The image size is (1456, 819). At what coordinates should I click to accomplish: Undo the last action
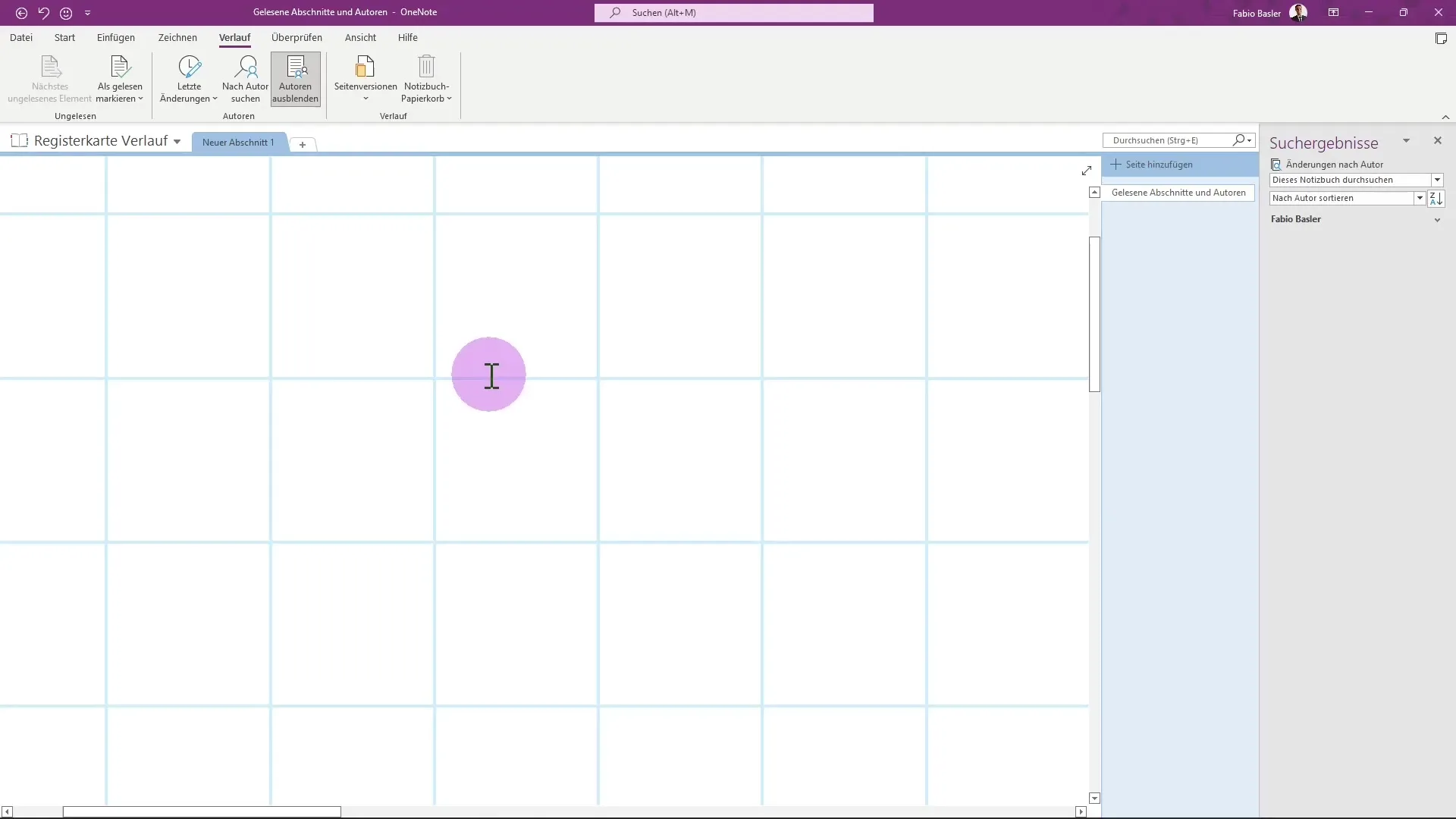[x=44, y=13]
